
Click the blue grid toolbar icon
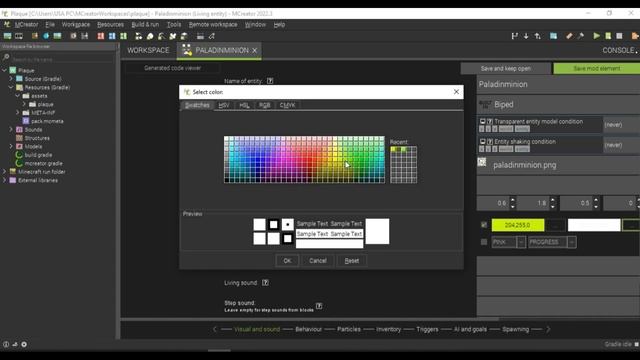click(112, 36)
